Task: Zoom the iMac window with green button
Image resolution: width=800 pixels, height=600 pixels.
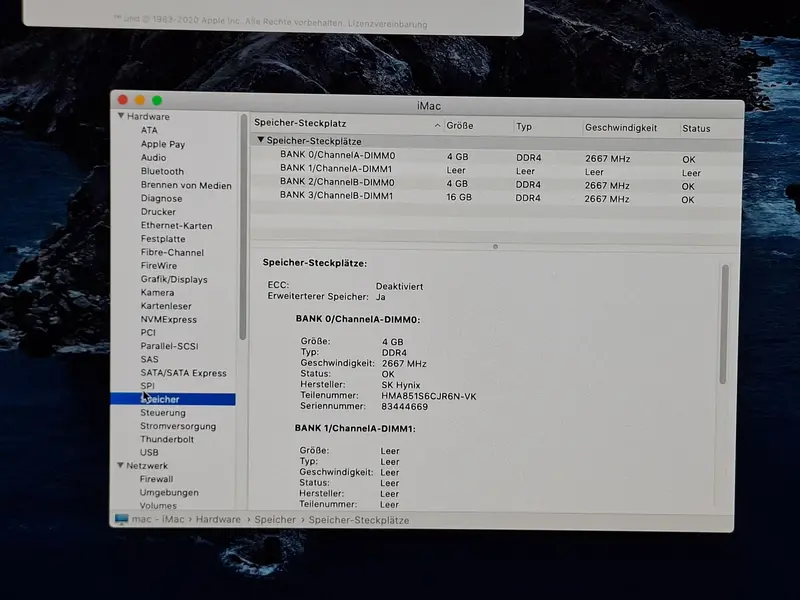Action: [x=157, y=101]
